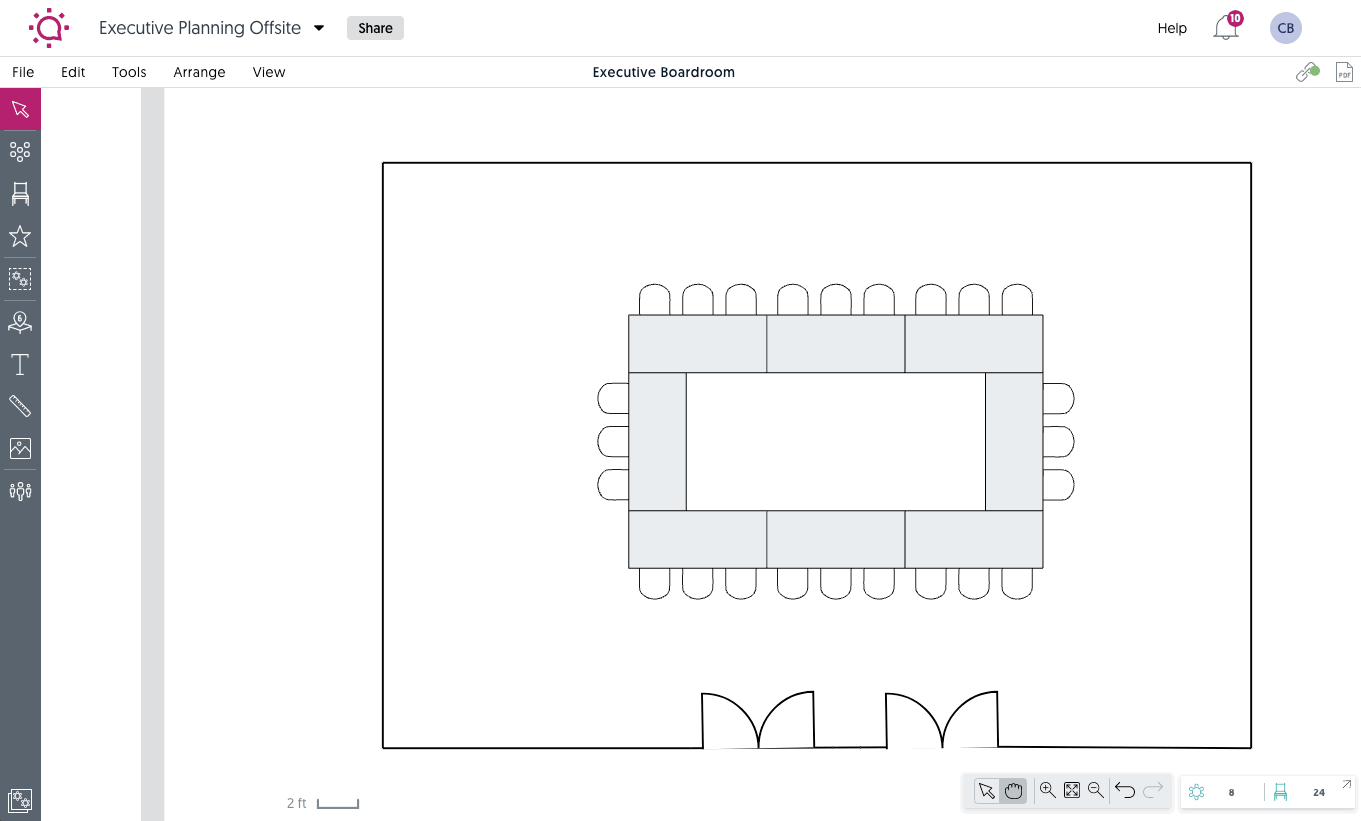Undo the last change
This screenshot has height=821, width=1361.
coord(1124,790)
